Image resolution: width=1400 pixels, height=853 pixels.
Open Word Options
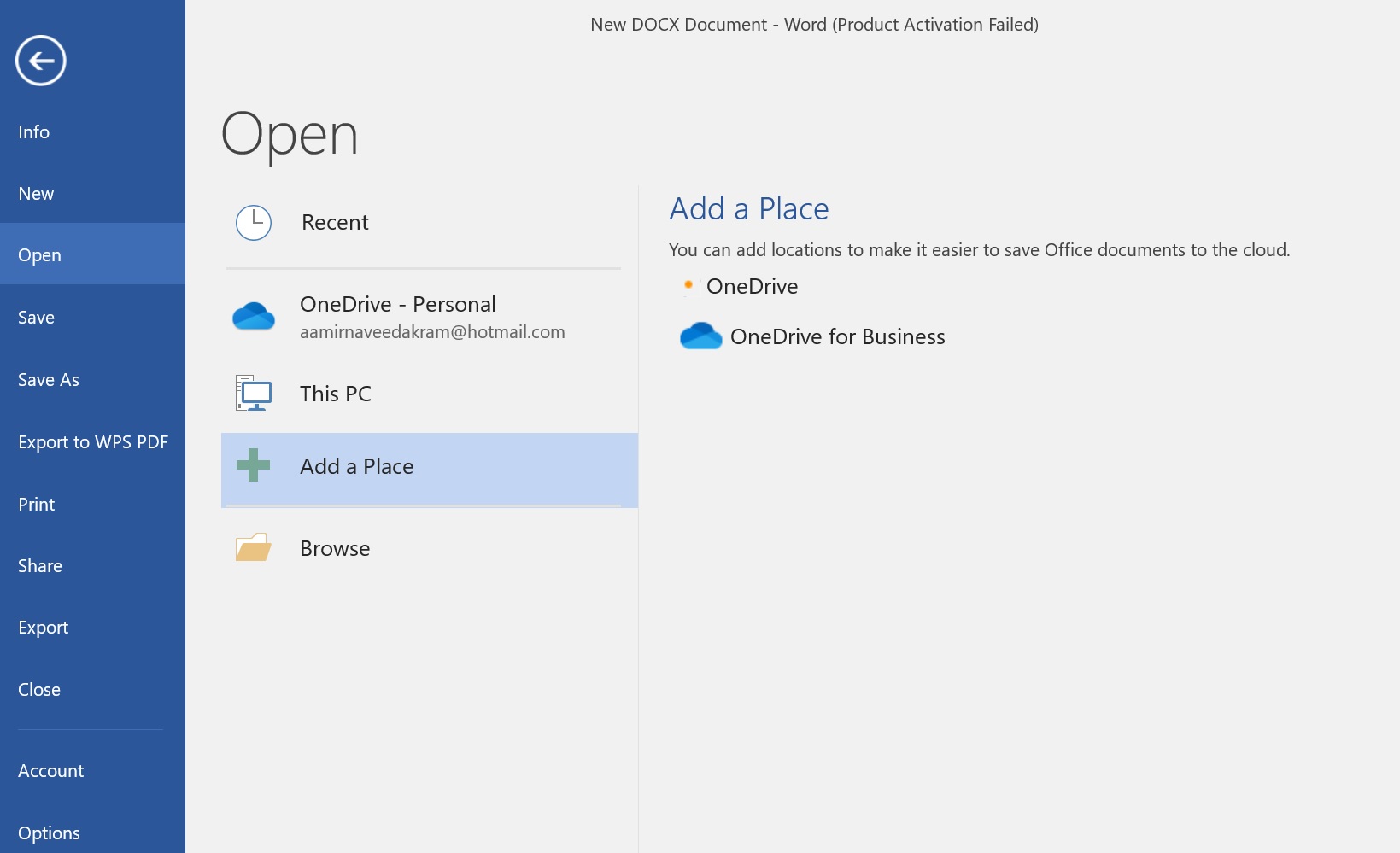point(49,833)
